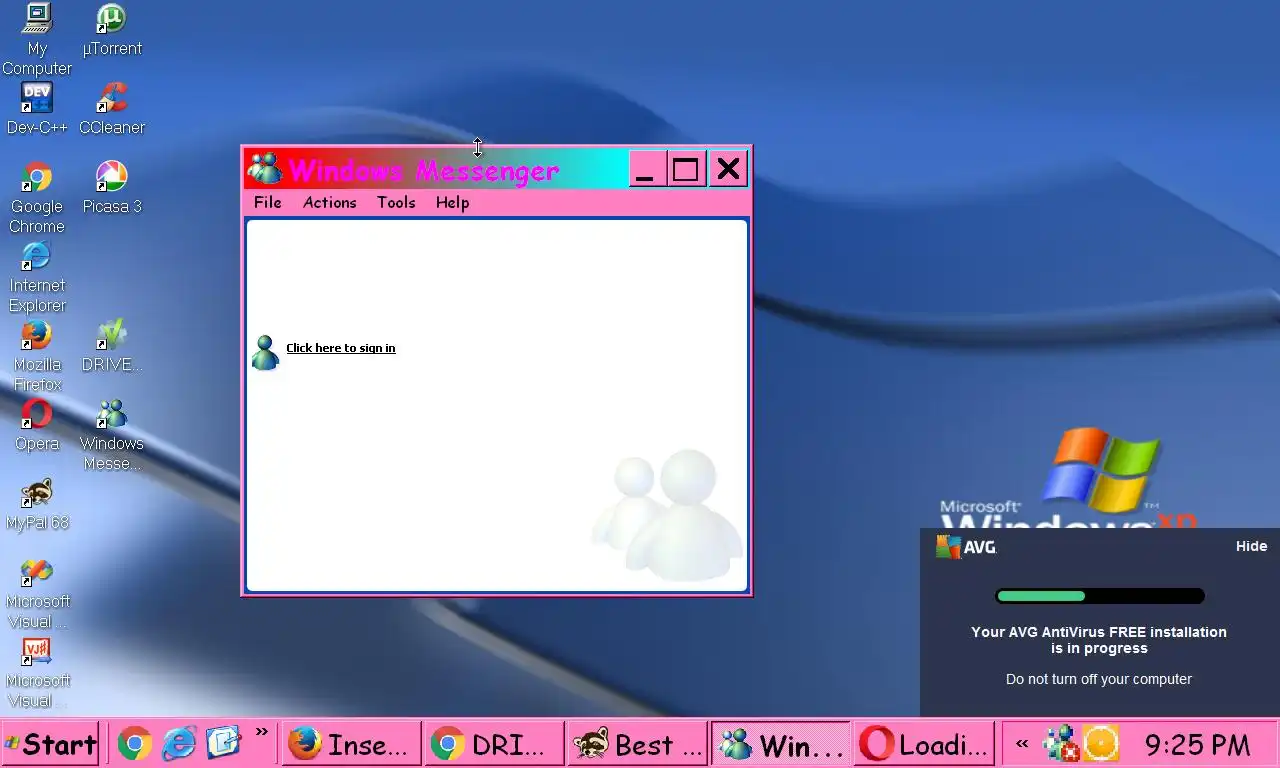The width and height of the screenshot is (1280, 768).
Task: Select the Picasa 3 desktop icon
Action: (x=112, y=188)
